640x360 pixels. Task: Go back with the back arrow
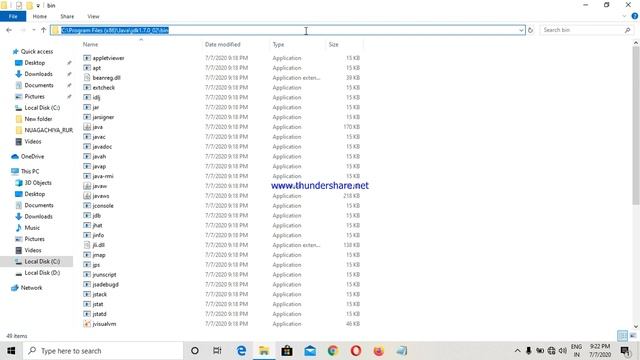pos(9,30)
